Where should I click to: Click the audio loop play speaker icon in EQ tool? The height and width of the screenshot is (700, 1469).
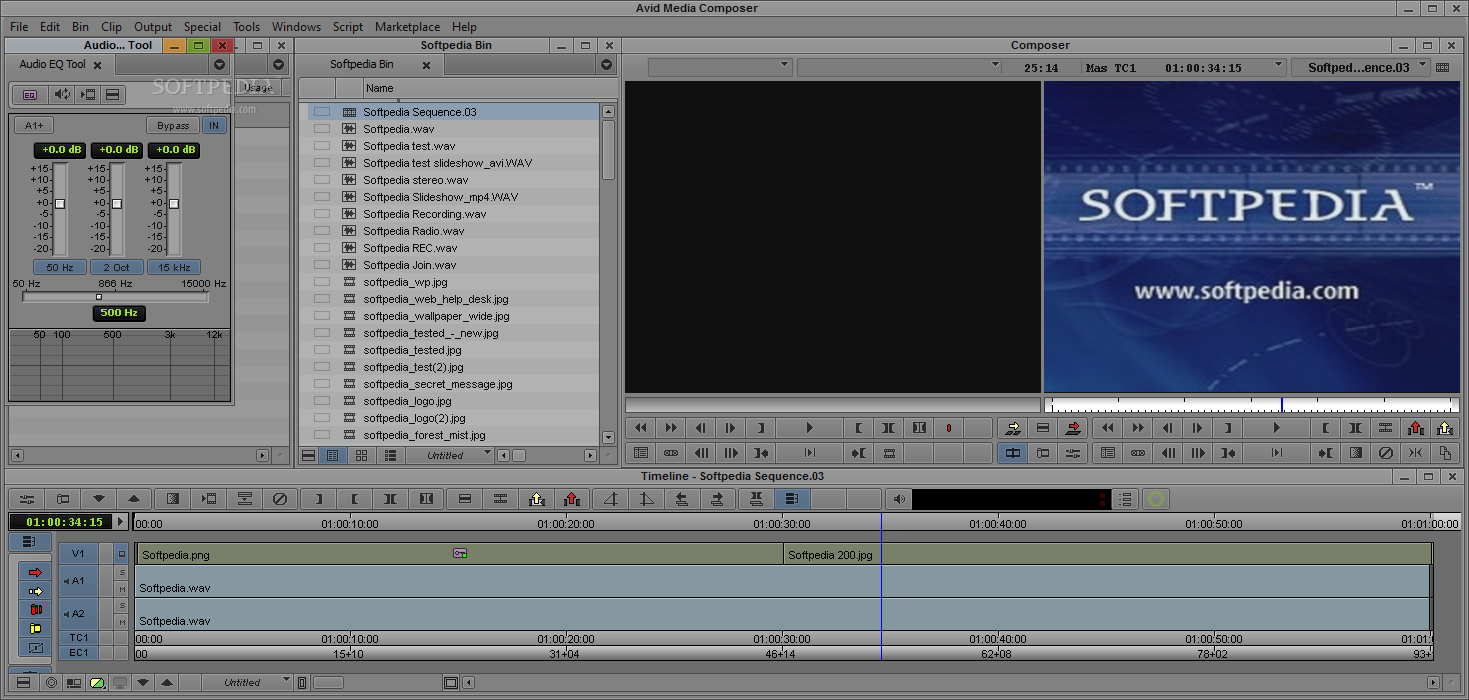[x=62, y=94]
